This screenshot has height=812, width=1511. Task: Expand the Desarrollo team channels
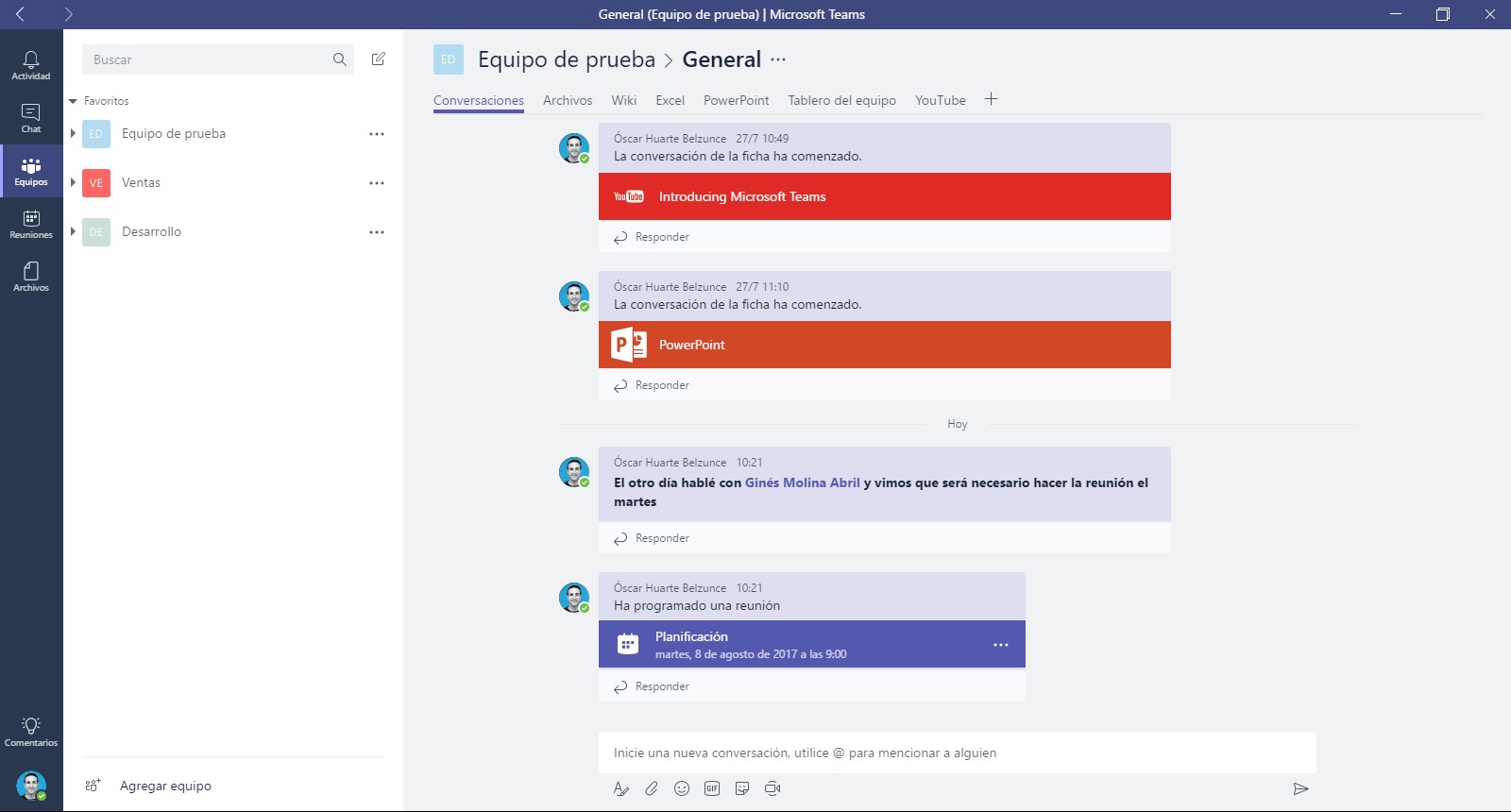[73, 231]
